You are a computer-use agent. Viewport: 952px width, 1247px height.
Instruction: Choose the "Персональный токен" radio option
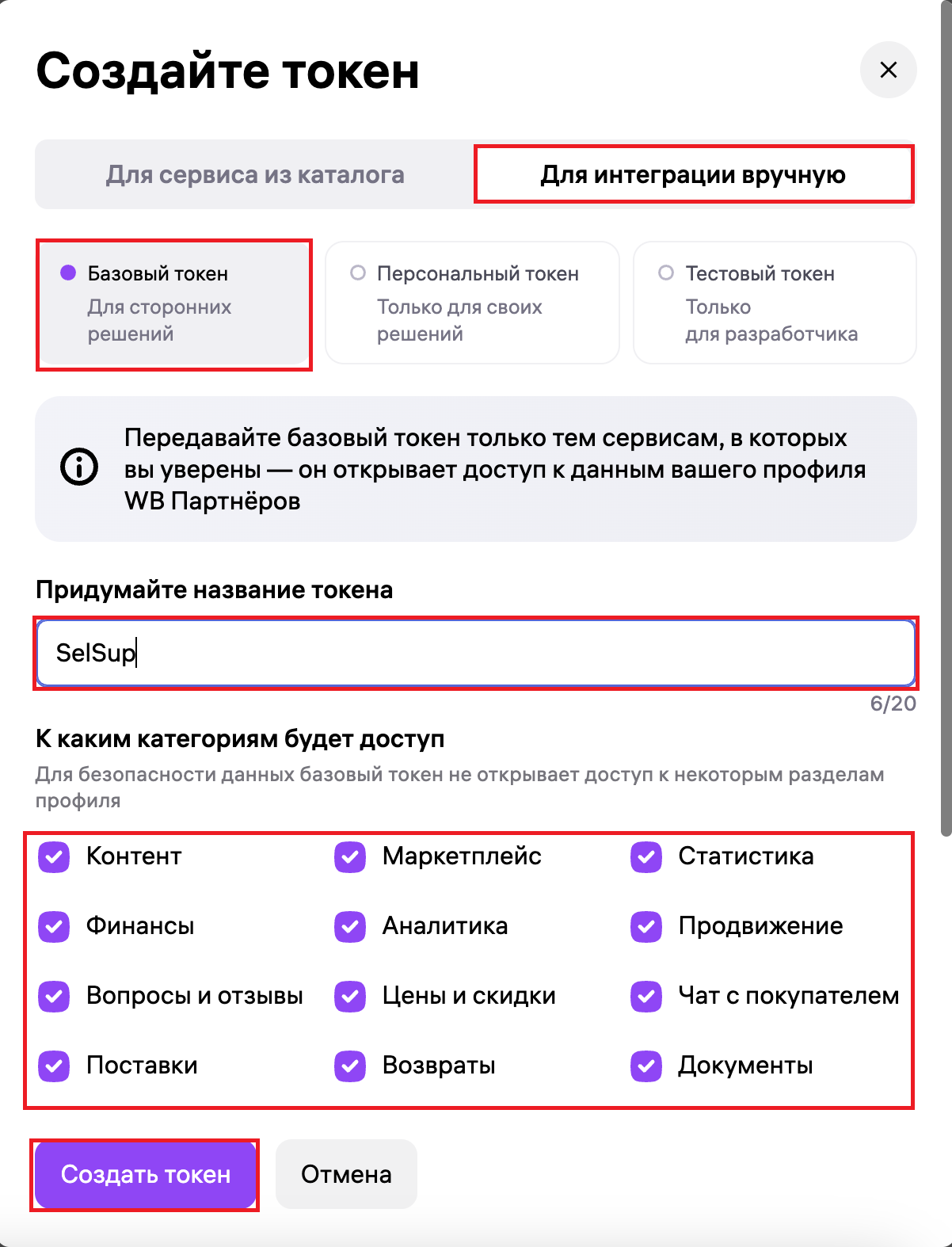click(358, 273)
